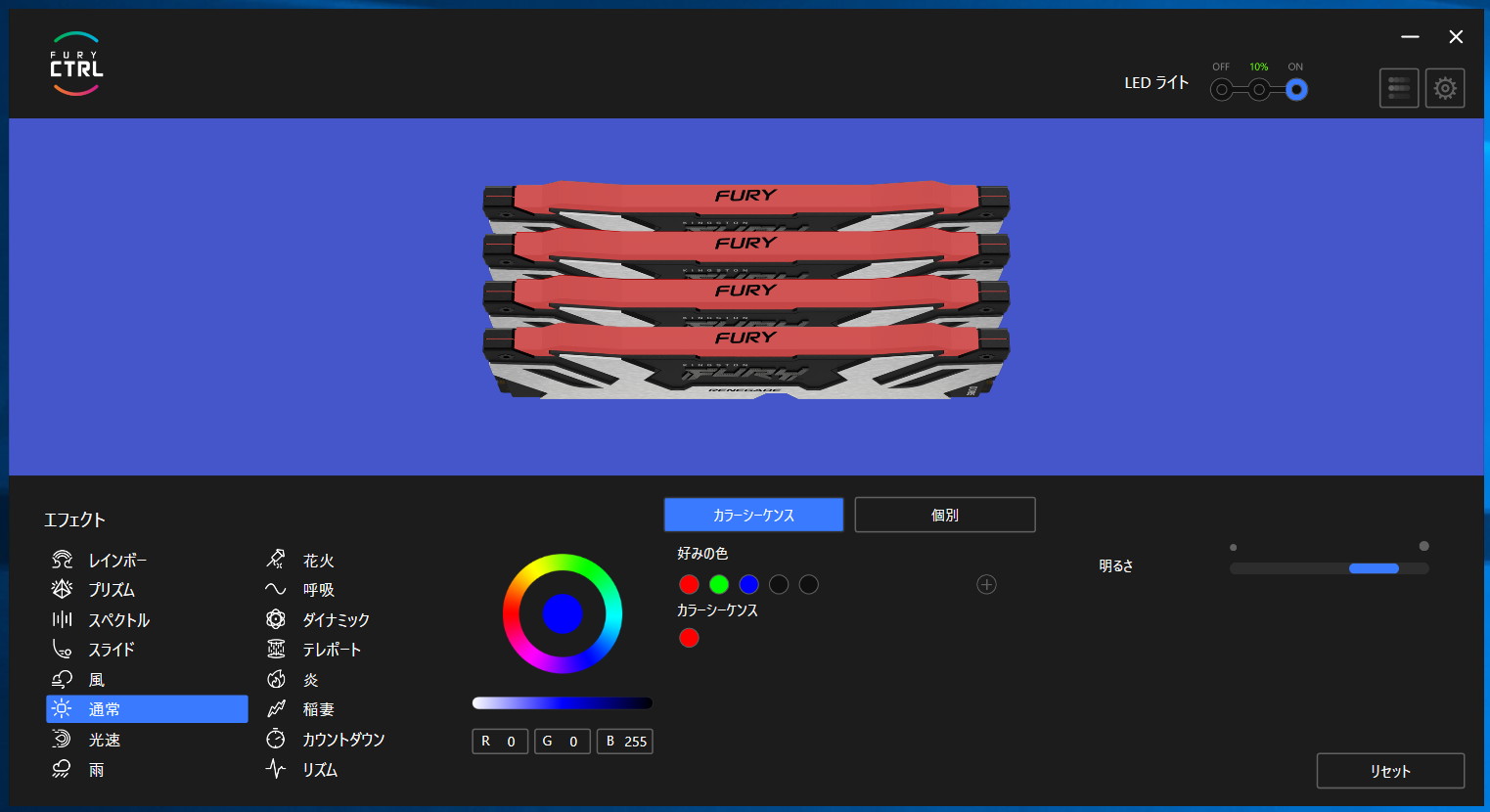Click the リセット reset button
Image resolution: width=1490 pixels, height=812 pixels.
1390,771
